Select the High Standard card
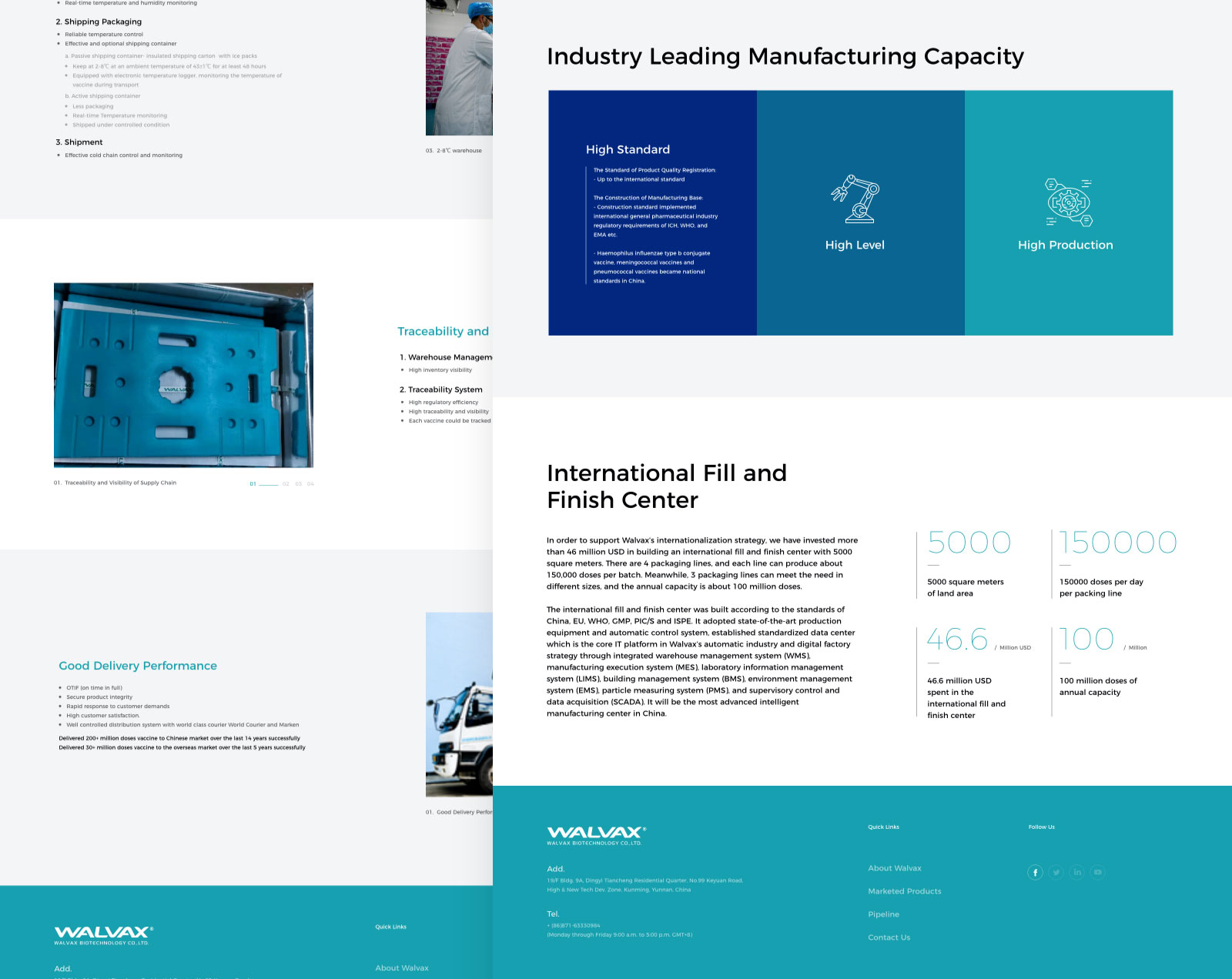The width and height of the screenshot is (1232, 979). [652, 213]
